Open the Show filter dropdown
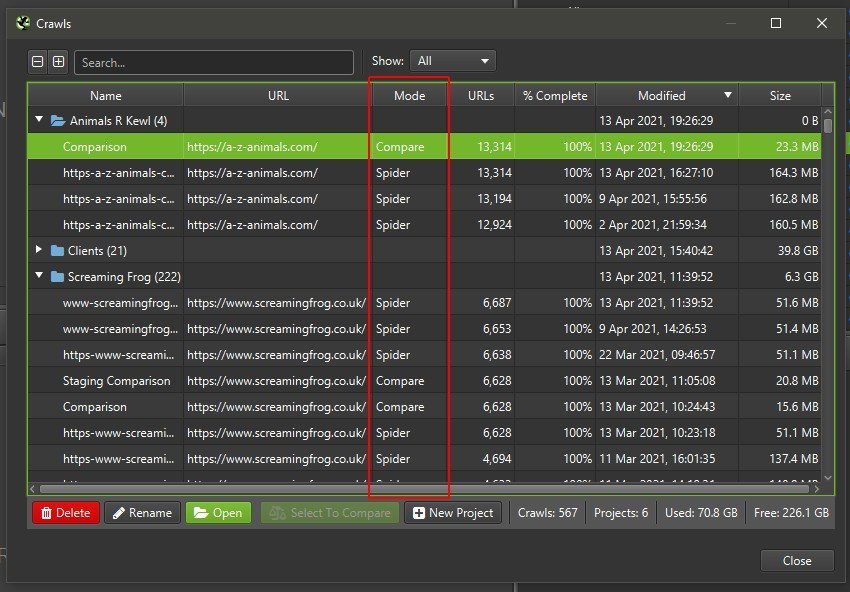The height and width of the screenshot is (592, 850). click(x=455, y=61)
